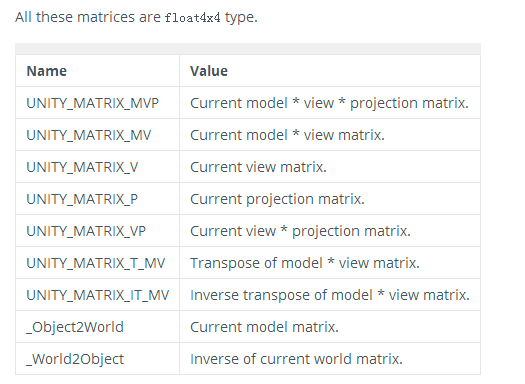Select the UNITY_MATRIX_T_MV name cell

pos(97,263)
